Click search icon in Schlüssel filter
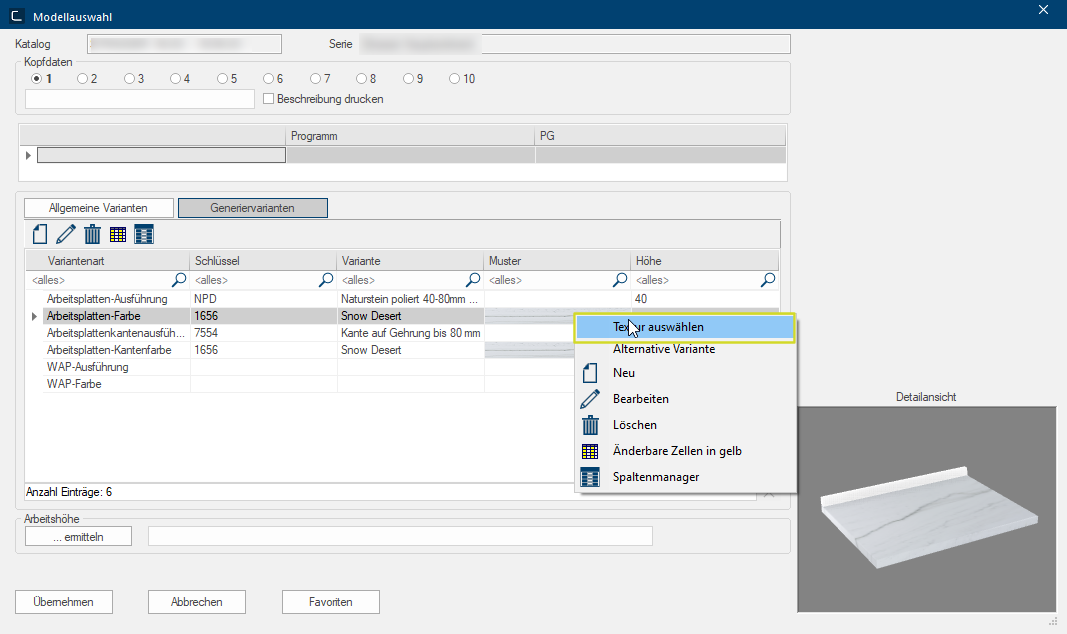 (326, 280)
